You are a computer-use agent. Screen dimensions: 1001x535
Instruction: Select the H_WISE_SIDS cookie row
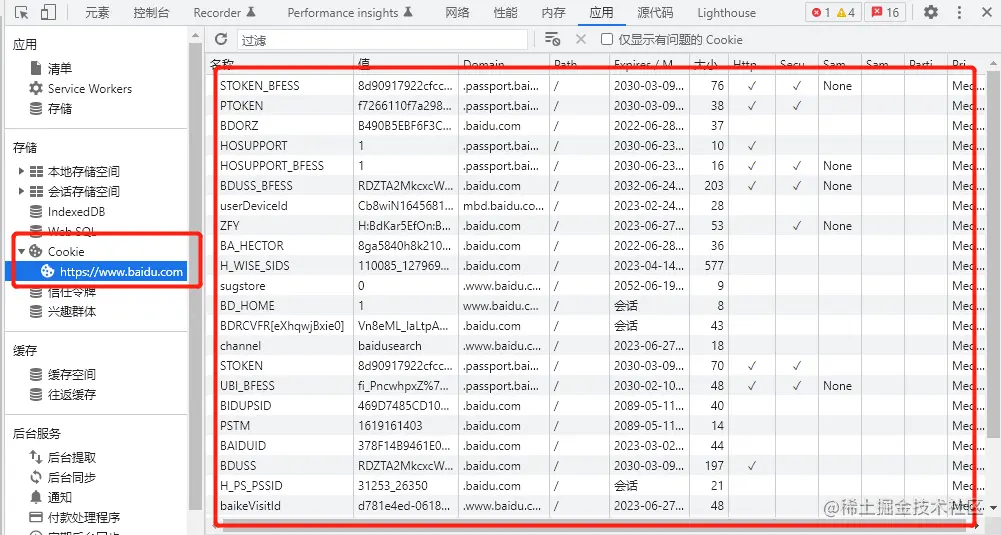point(594,266)
